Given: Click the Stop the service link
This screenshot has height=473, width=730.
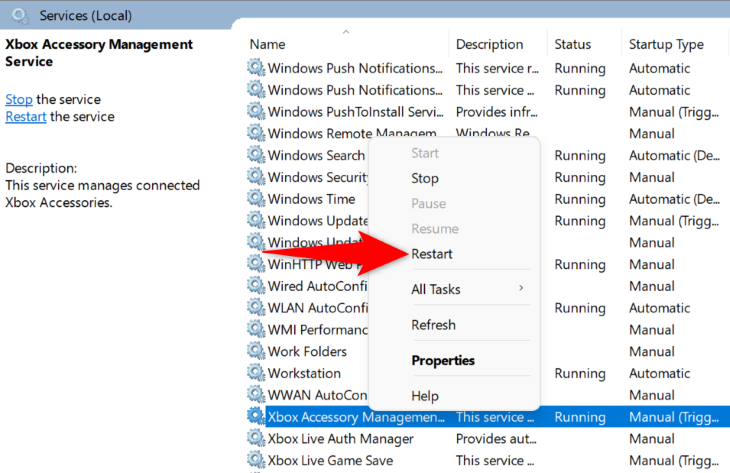Looking at the screenshot, I should click(x=19, y=99).
